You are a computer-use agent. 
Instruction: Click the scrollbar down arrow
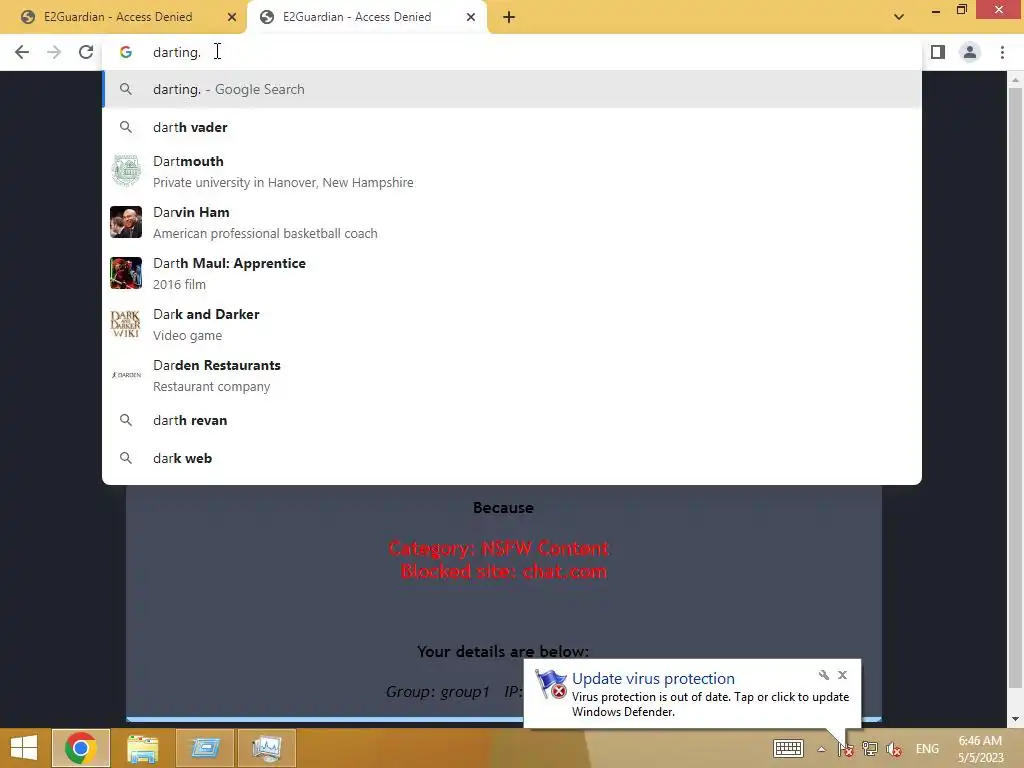(x=1014, y=719)
